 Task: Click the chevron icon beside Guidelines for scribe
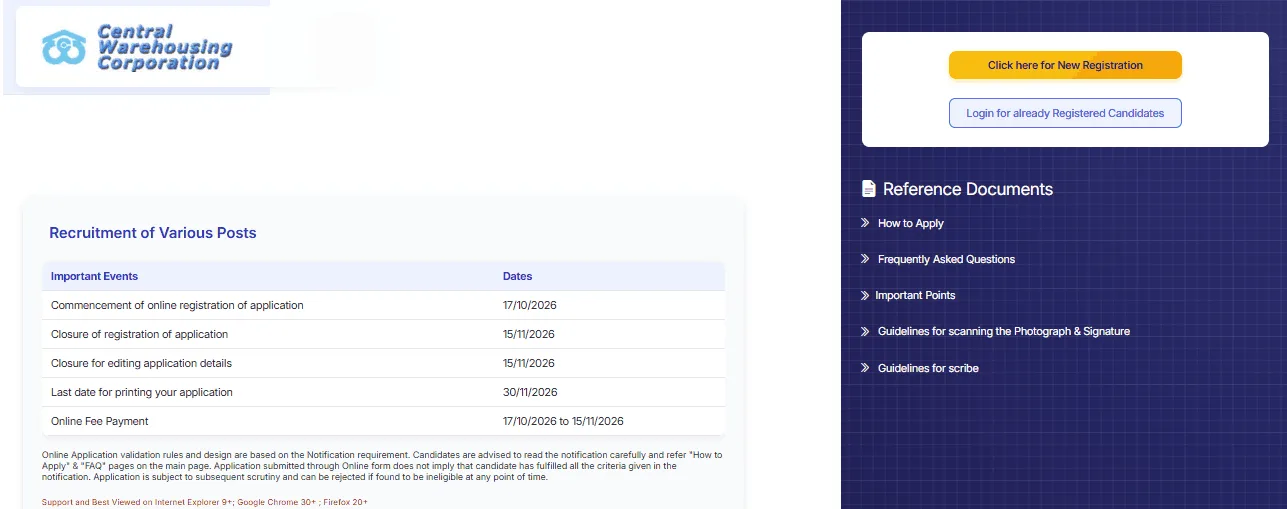point(865,368)
